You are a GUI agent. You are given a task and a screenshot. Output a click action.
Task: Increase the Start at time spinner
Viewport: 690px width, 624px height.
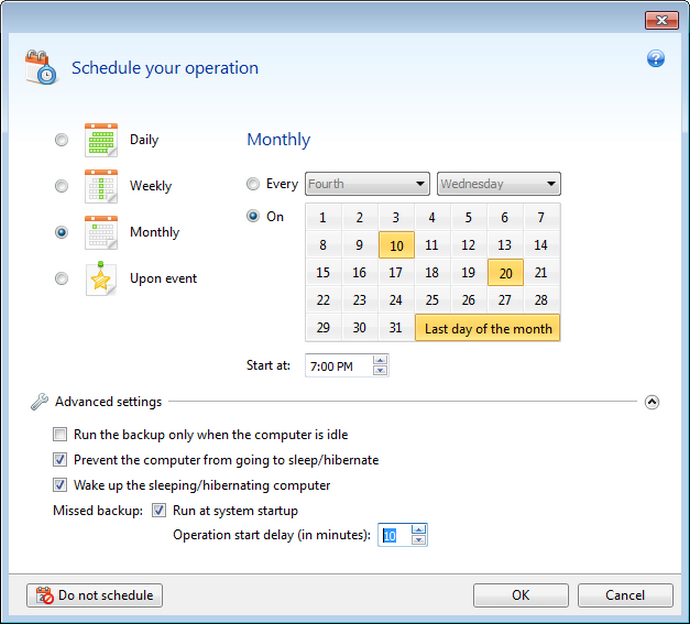click(x=380, y=360)
